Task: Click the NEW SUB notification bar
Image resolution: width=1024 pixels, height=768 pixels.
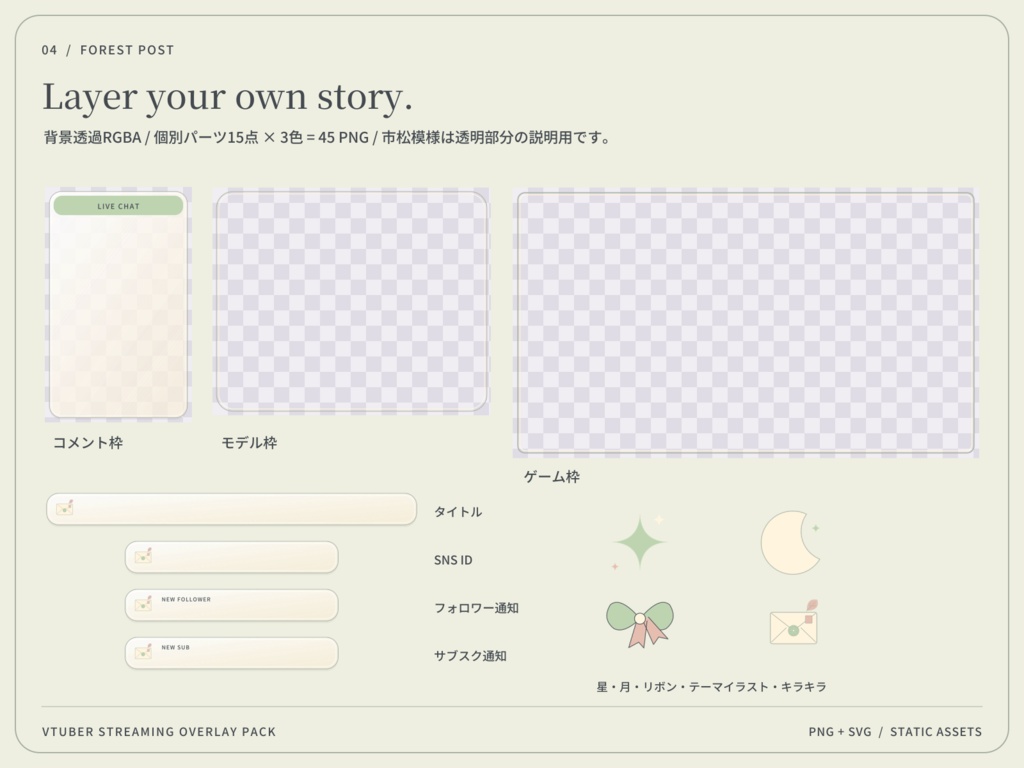Action: pyautogui.click(x=232, y=653)
